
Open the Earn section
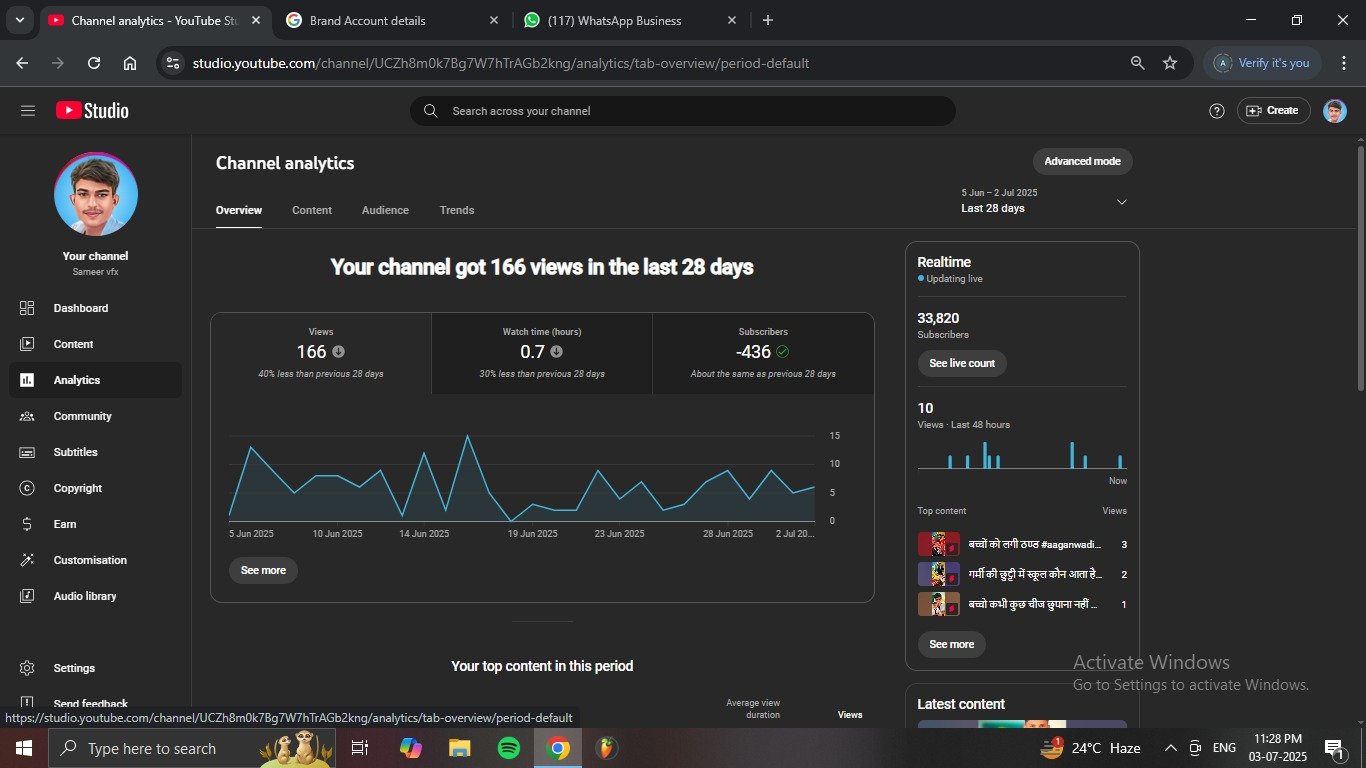pos(95,524)
